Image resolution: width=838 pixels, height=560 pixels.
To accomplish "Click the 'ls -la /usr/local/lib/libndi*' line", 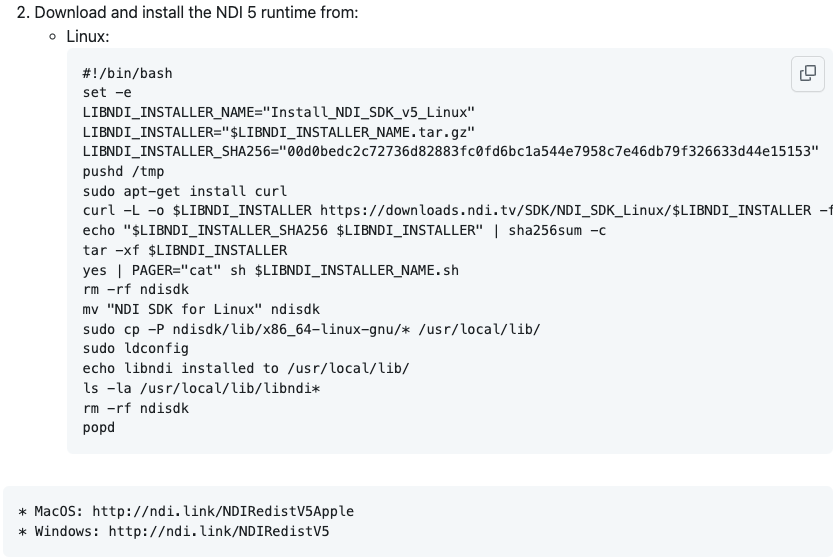I will (x=201, y=388).
